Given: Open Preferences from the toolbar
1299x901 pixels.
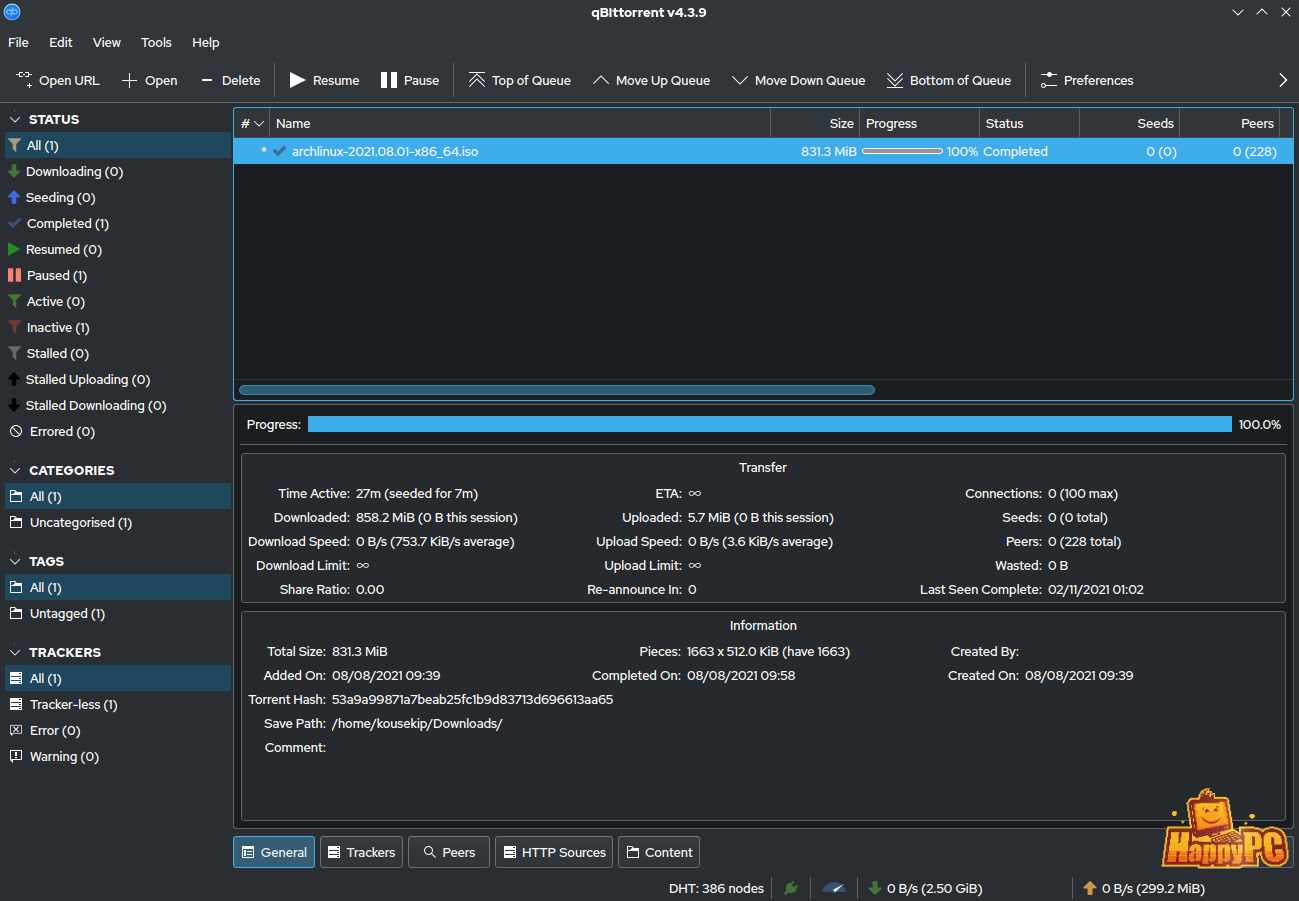Looking at the screenshot, I should click(1049, 80).
